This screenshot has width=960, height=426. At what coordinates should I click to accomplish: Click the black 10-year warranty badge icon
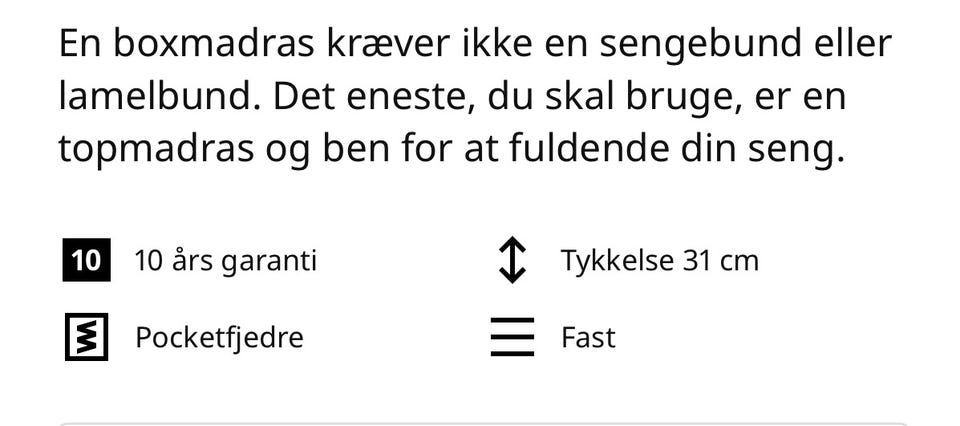point(86,260)
